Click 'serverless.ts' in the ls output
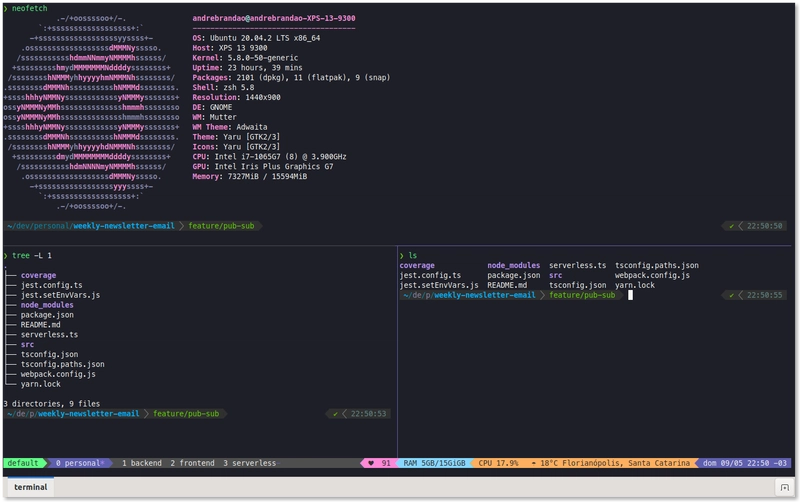The width and height of the screenshot is (800, 502). (578, 265)
